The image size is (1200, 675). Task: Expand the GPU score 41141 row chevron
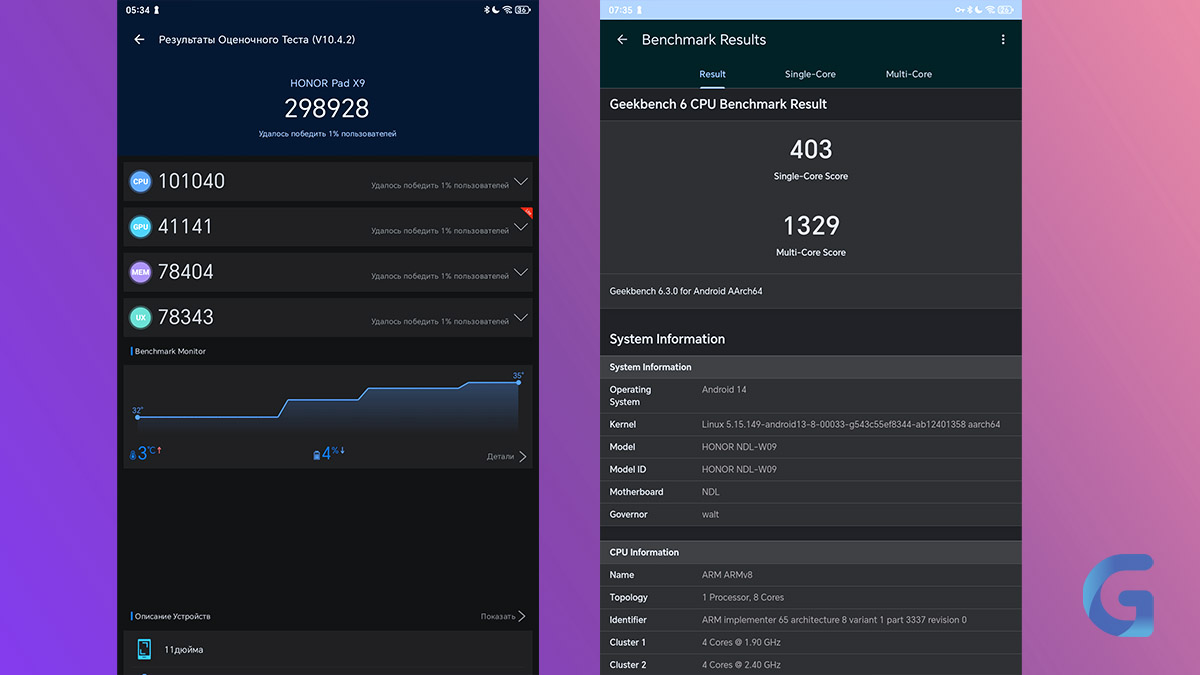click(520, 227)
